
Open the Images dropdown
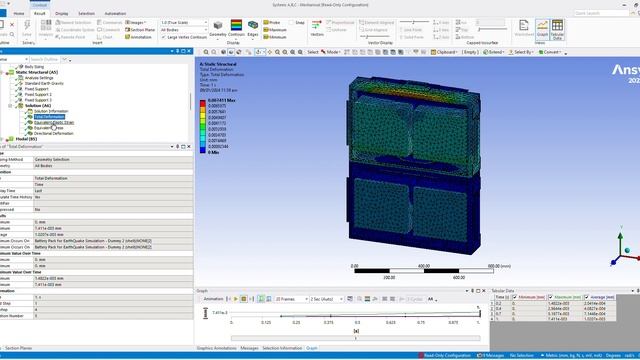(135, 22)
